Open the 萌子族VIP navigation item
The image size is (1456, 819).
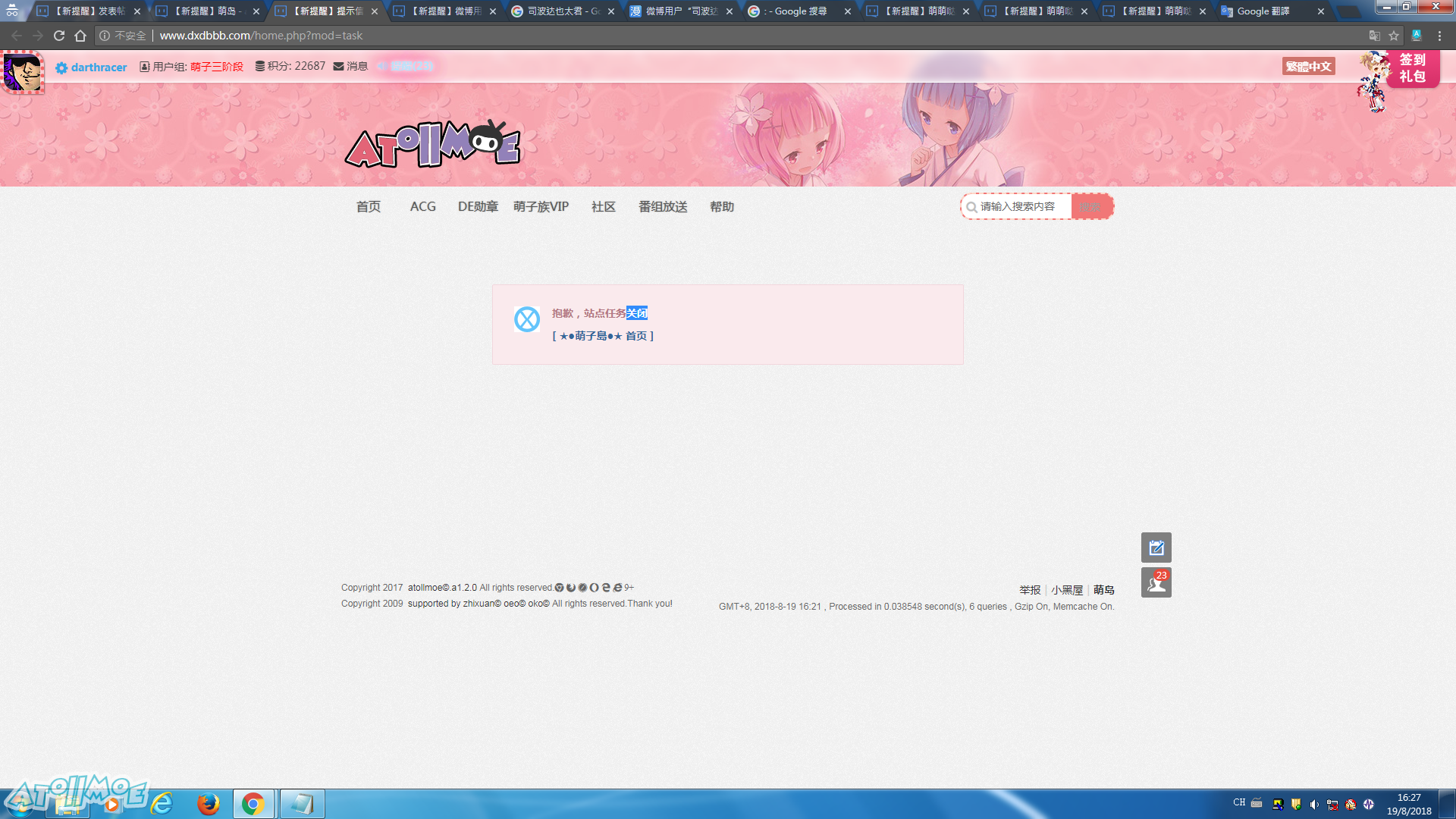[x=541, y=206]
